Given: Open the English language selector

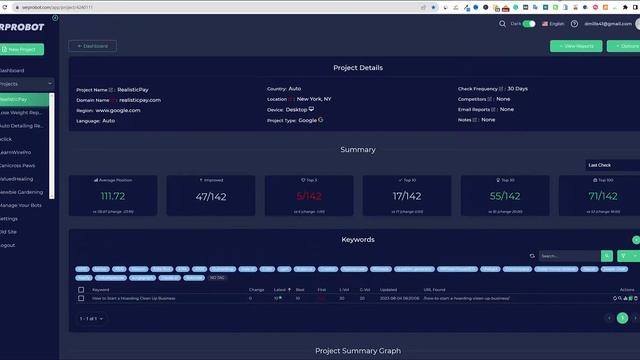Looking at the screenshot, I should [x=553, y=24].
